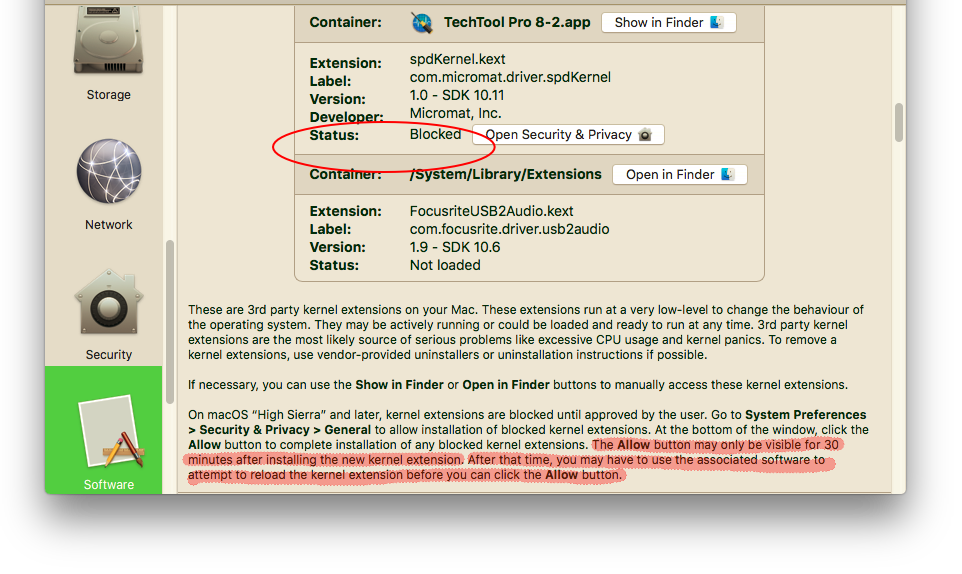Click the TechTool Pro 8-2.app container name
962x574 pixels.
[517, 23]
